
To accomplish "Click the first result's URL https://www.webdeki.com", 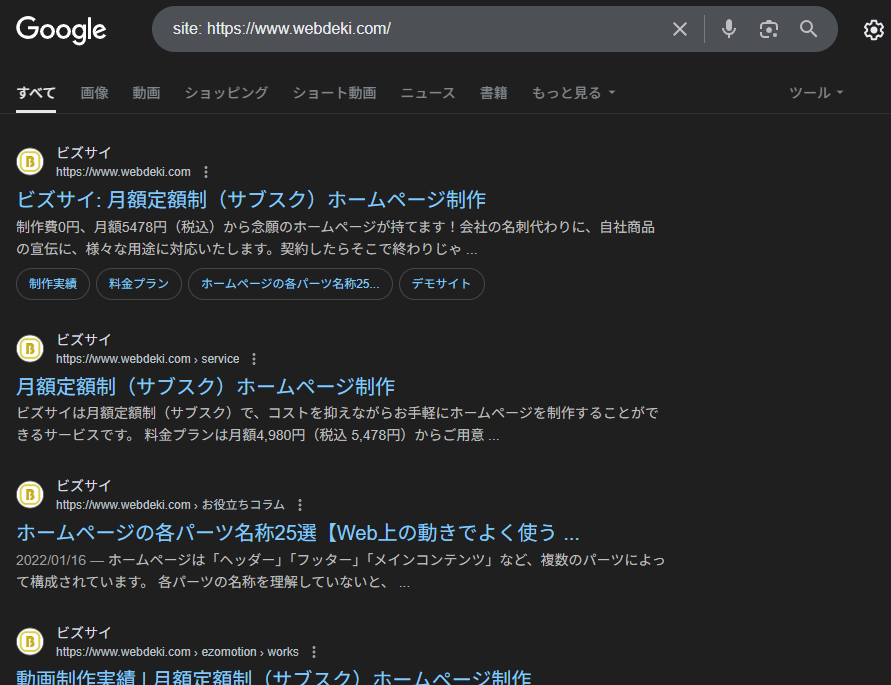I will click(123, 172).
